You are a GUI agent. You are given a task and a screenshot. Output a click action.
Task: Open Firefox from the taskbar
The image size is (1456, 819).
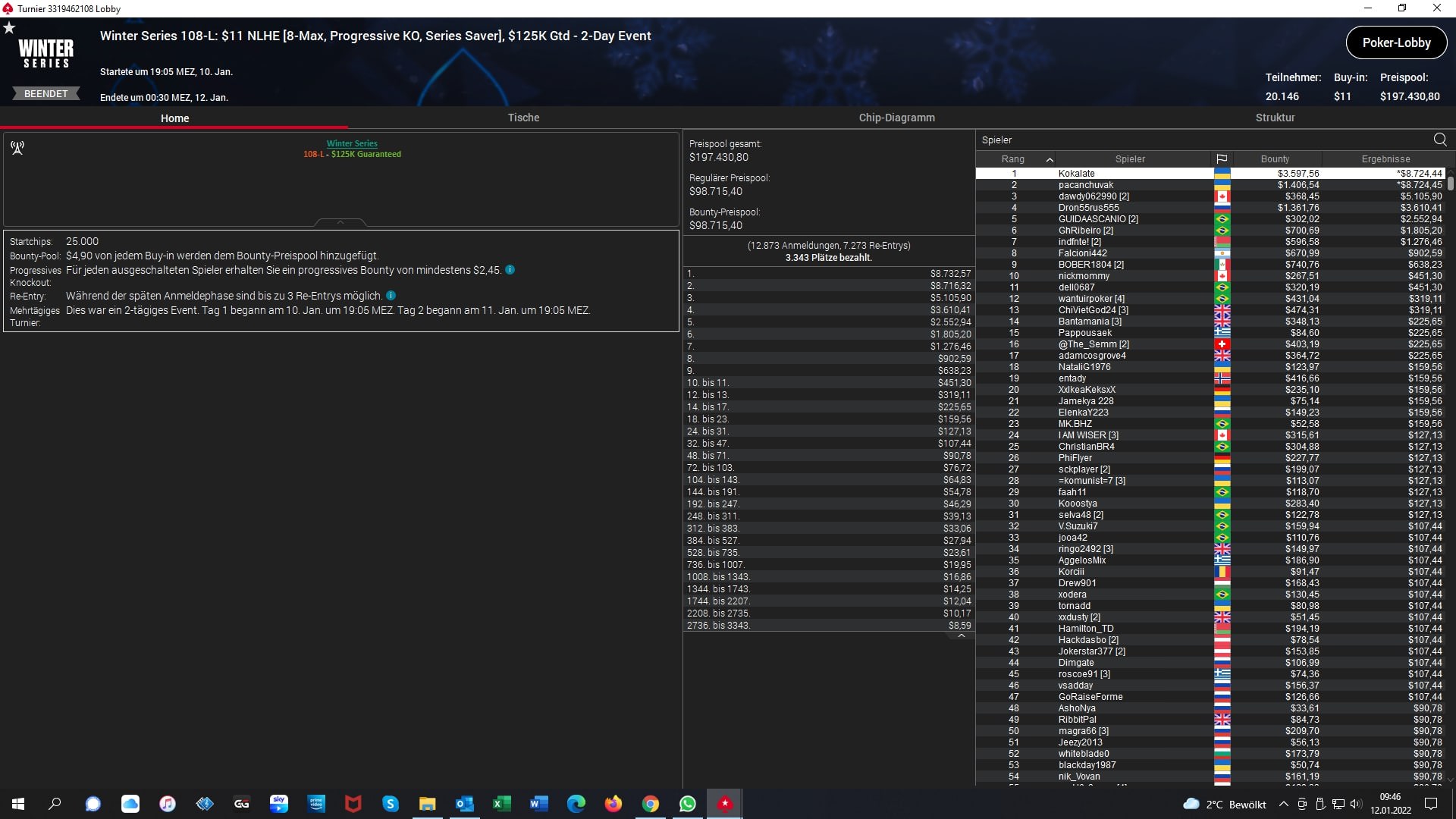click(613, 804)
